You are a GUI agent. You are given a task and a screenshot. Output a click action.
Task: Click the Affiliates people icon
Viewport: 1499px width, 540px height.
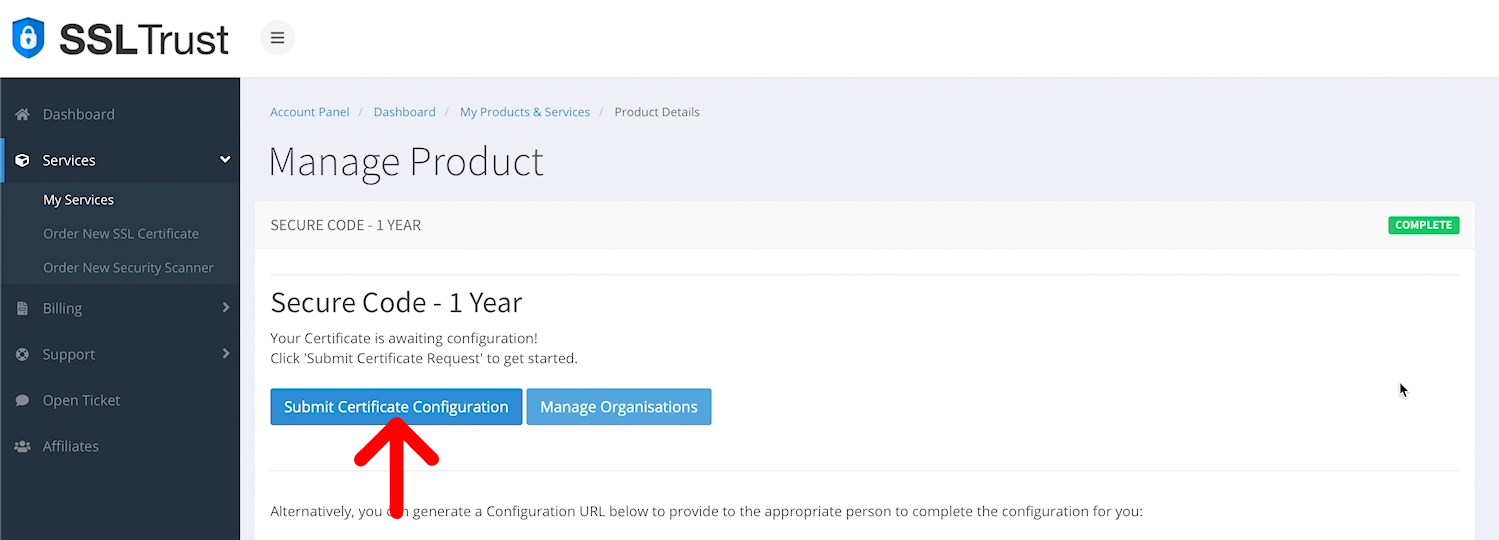(22, 446)
